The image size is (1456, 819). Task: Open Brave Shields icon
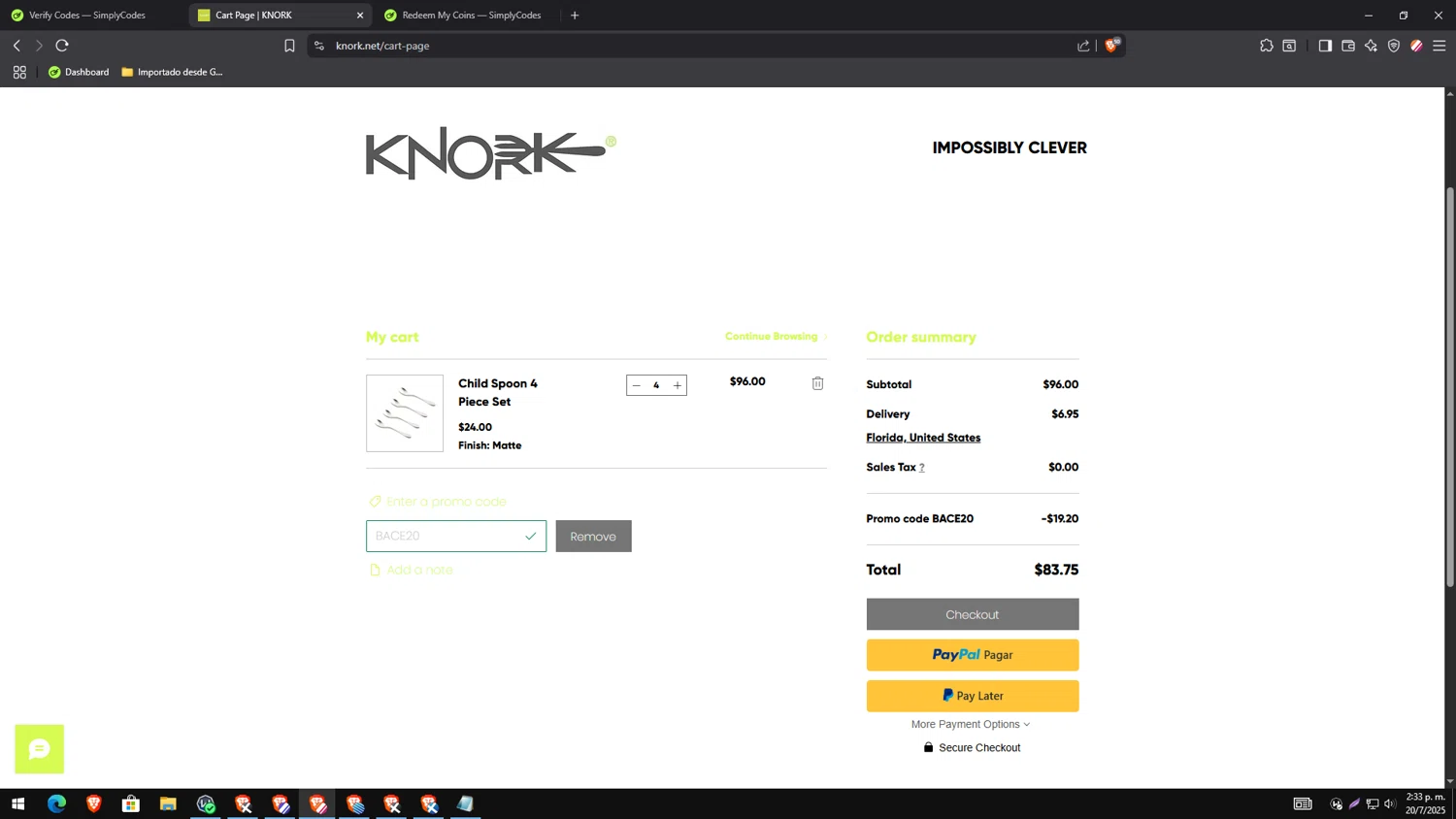(x=1112, y=45)
